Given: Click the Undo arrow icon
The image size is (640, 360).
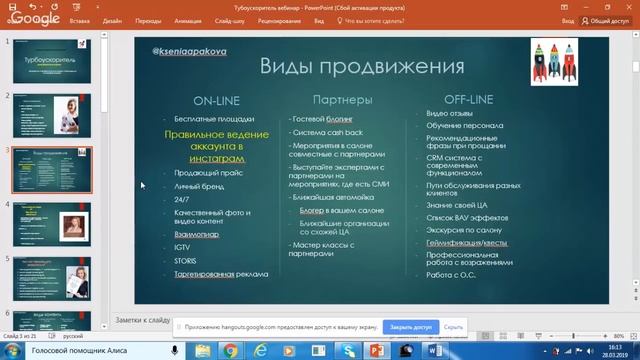Looking at the screenshot, I should pyautogui.click(x=33, y=7).
